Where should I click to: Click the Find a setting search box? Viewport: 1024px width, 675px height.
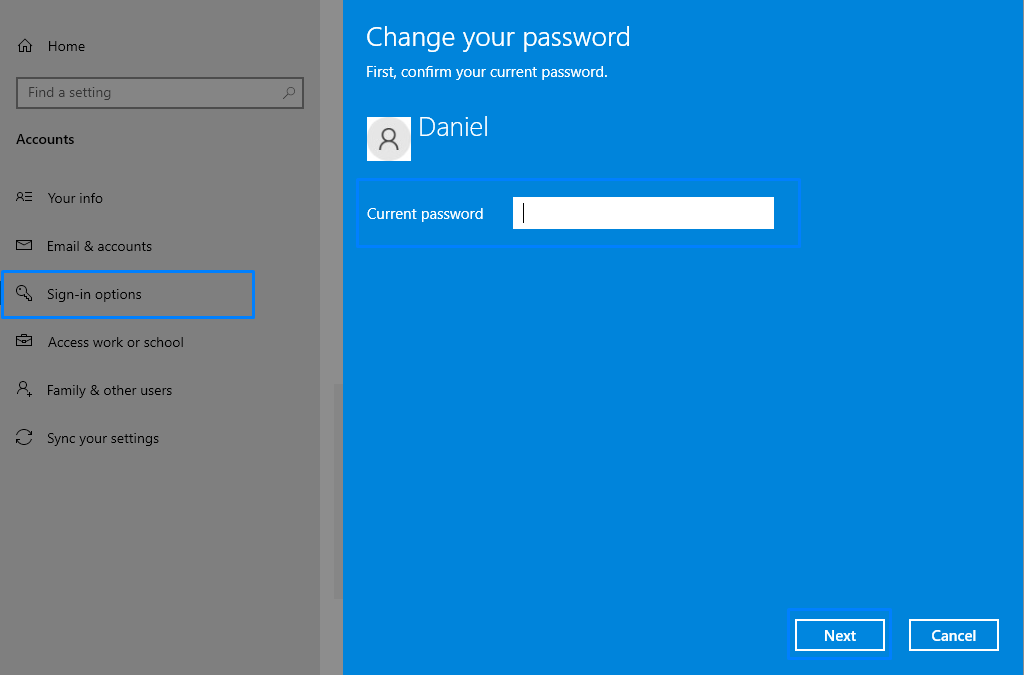point(150,93)
